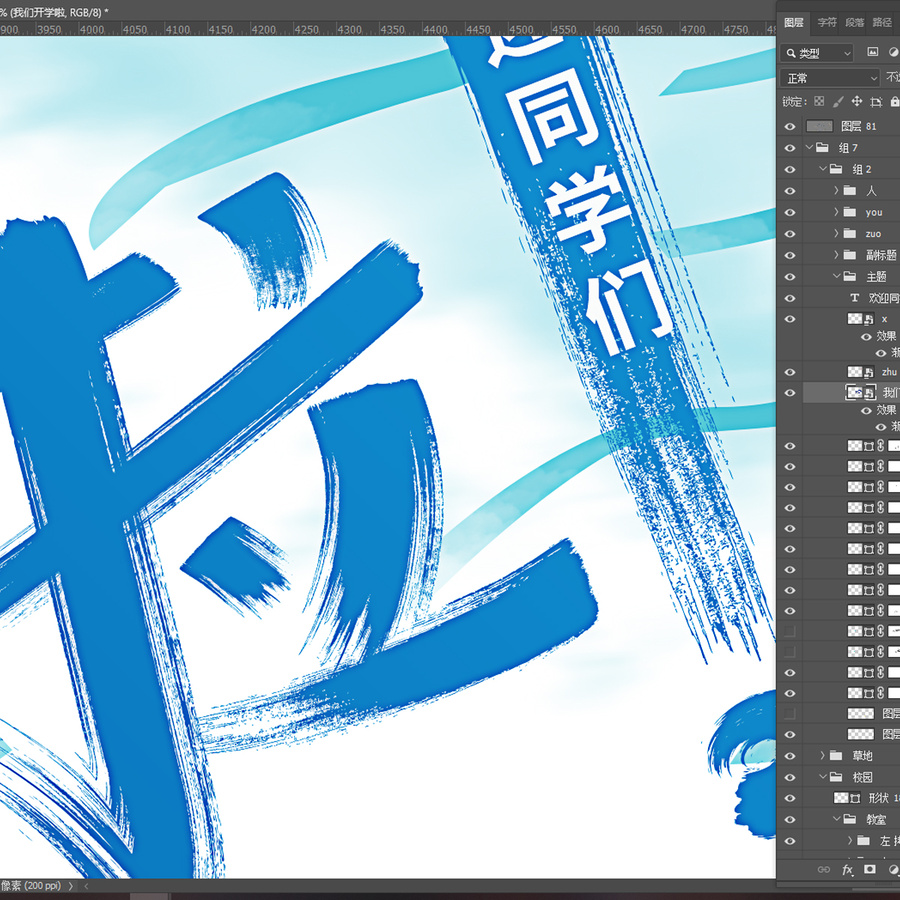900x900 pixels.
Task: Click the horizontal ruler at 4300
Action: click(349, 29)
